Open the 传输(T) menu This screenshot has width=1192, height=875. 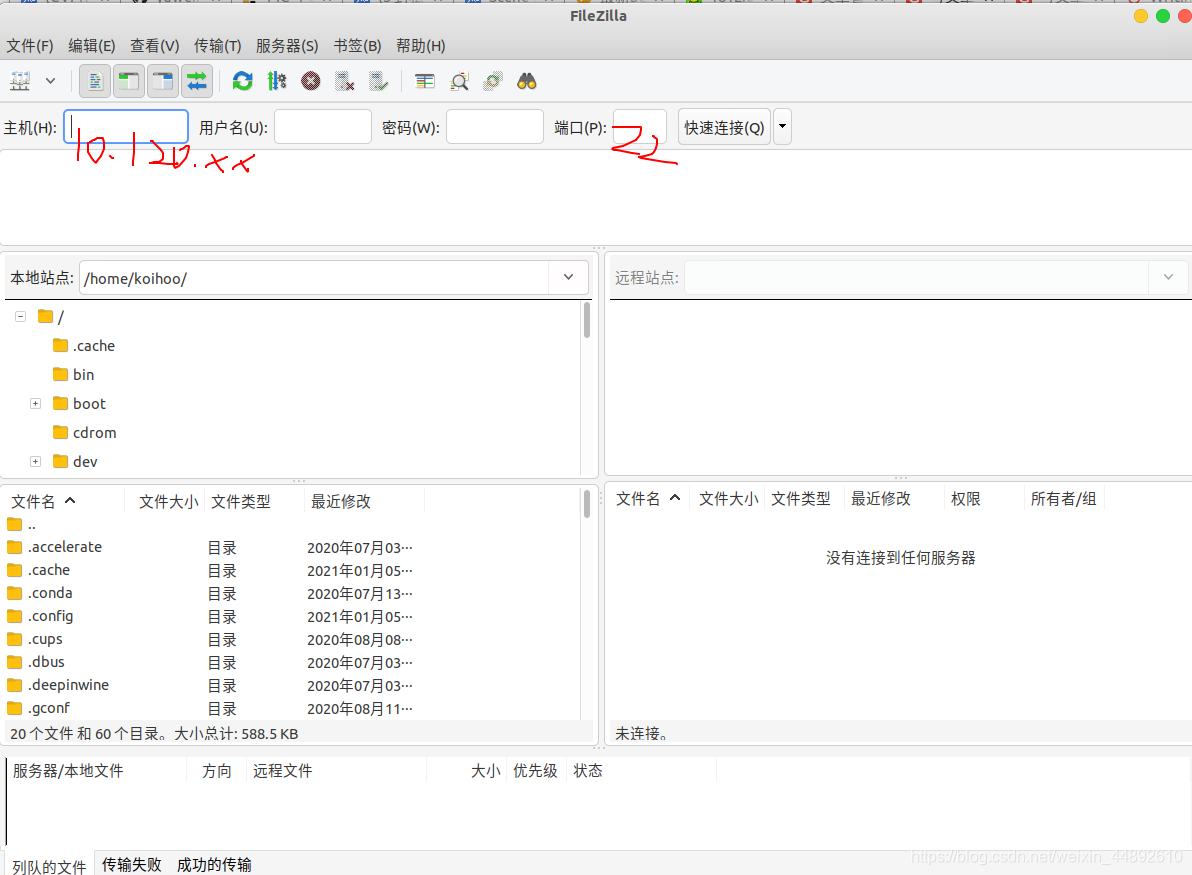[217, 46]
